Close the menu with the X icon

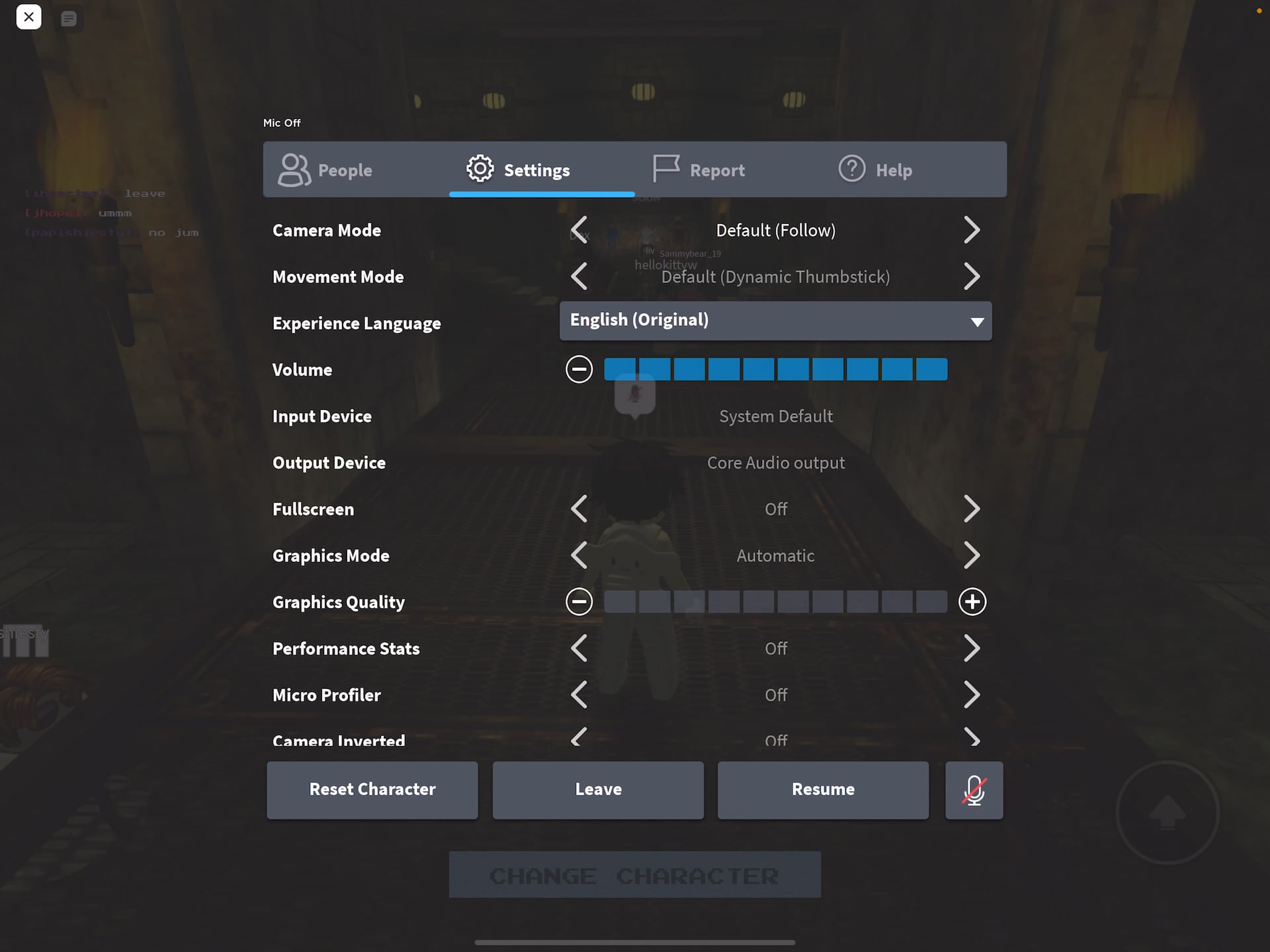(x=28, y=17)
